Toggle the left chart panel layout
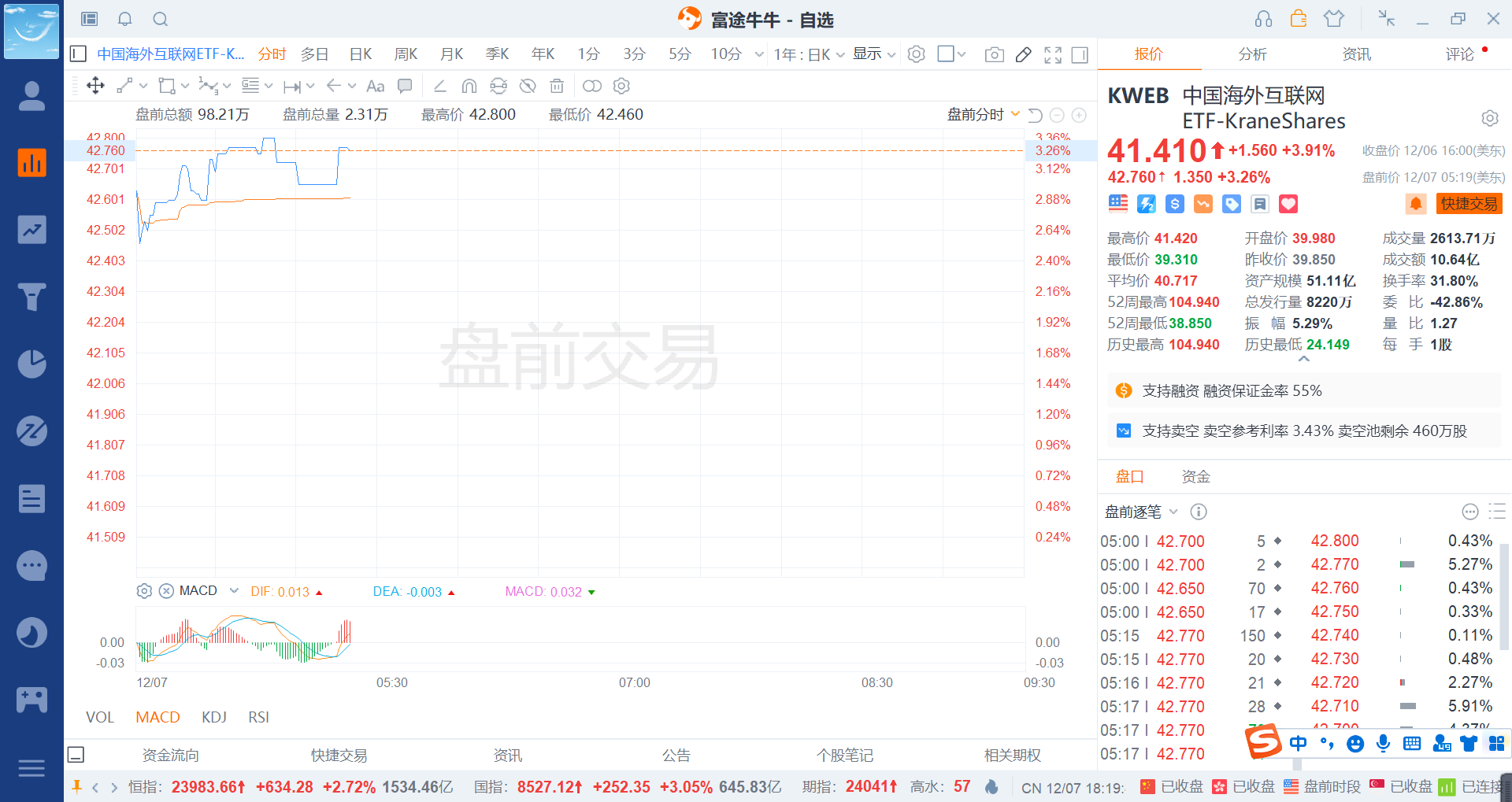This screenshot has width=1512, height=802. pyautogui.click(x=78, y=54)
